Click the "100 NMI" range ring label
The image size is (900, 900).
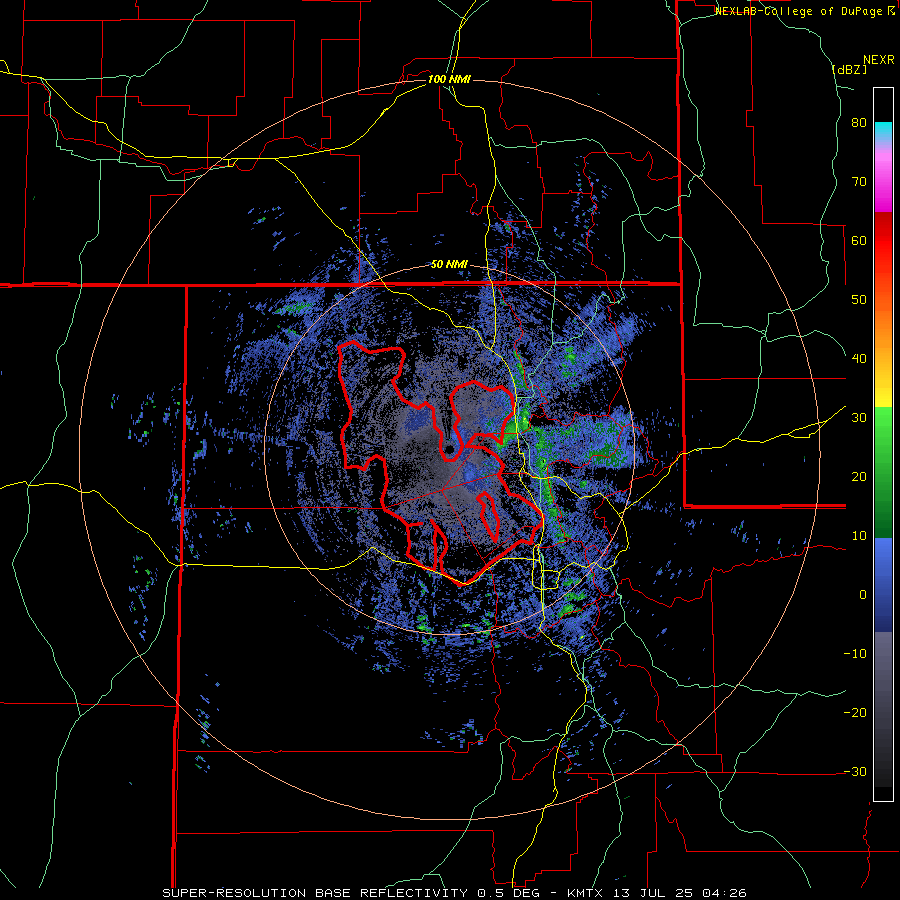pyautogui.click(x=449, y=79)
